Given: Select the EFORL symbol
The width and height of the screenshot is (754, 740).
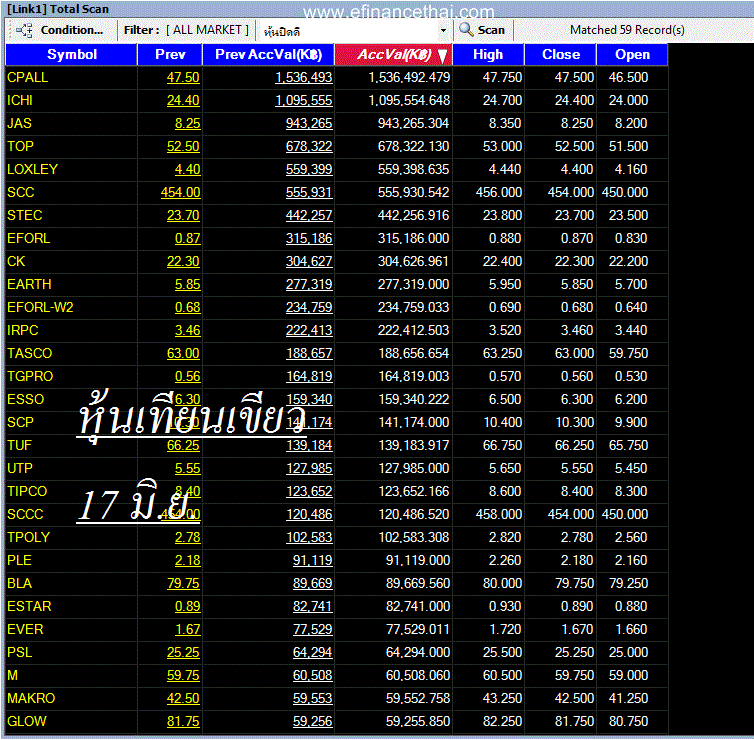Looking at the screenshot, I should pos(28,238).
